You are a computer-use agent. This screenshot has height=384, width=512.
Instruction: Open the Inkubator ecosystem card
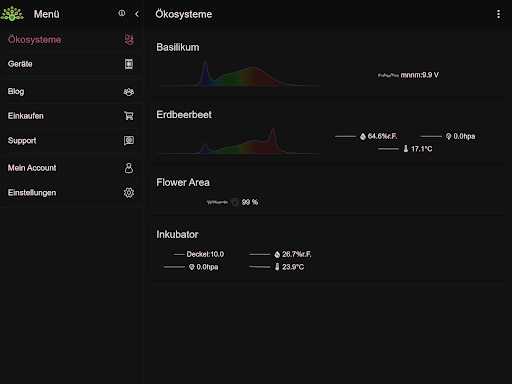tap(328, 249)
